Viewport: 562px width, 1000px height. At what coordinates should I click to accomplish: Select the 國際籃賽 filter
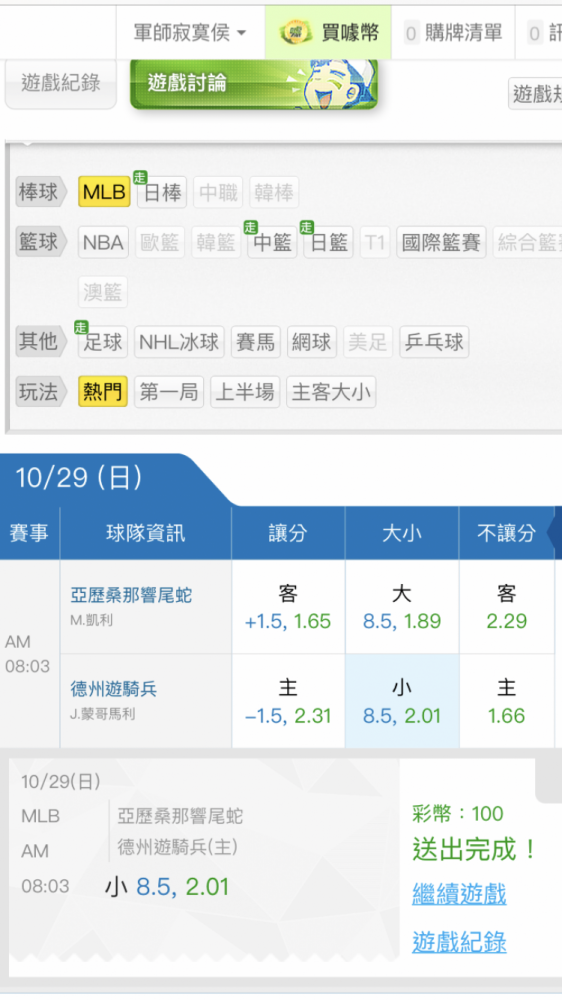point(441,242)
